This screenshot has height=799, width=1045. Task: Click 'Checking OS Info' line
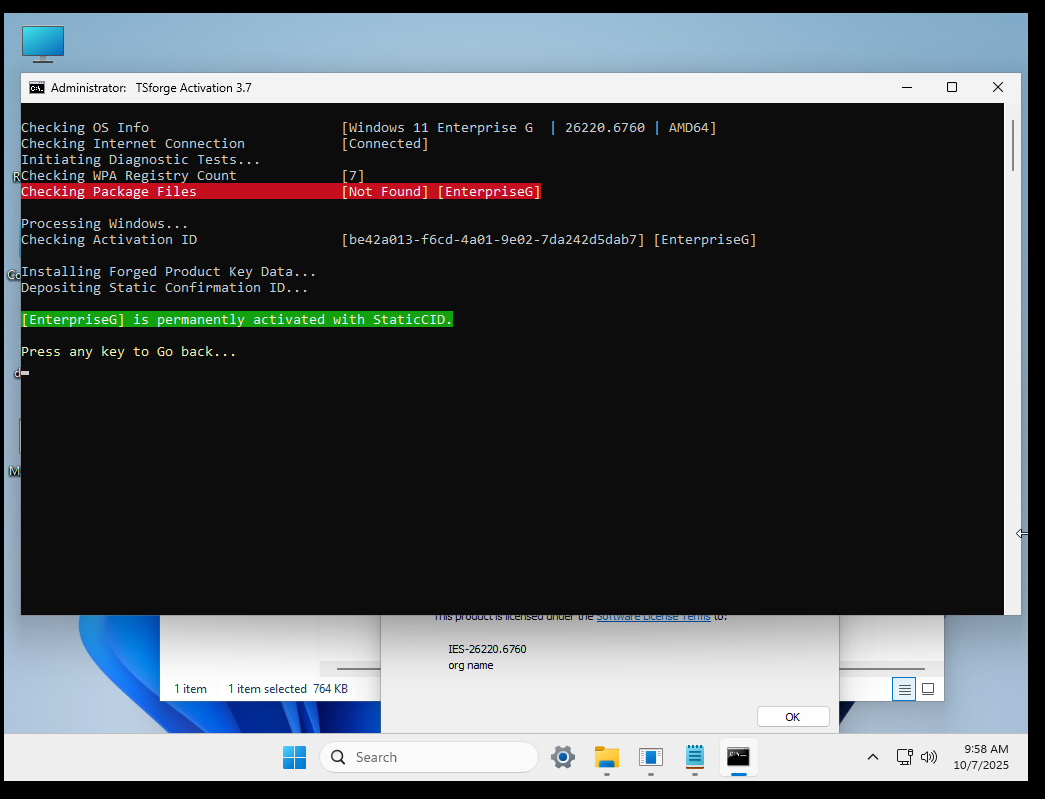point(369,128)
